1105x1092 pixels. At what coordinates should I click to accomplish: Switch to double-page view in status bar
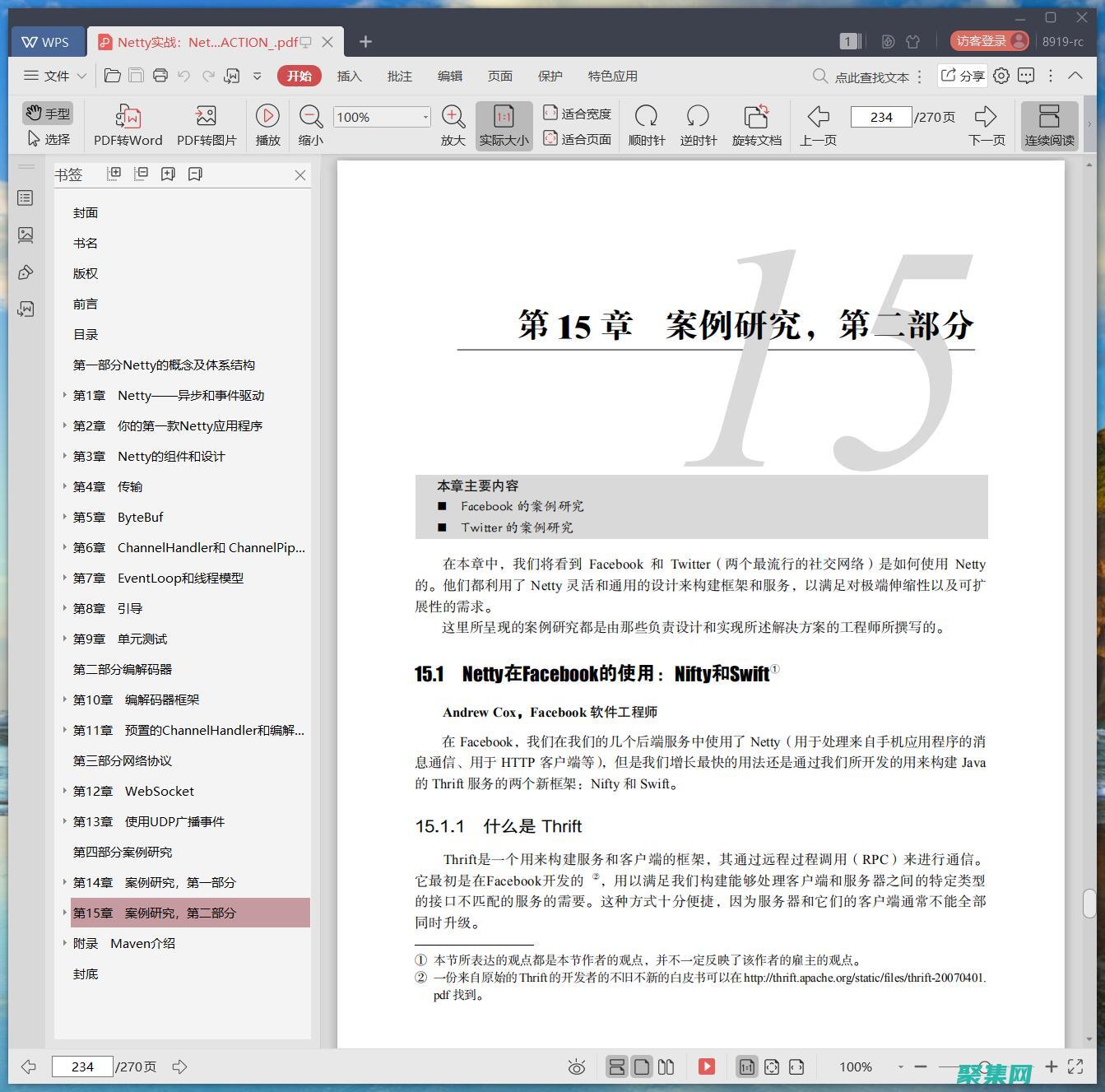666,1066
